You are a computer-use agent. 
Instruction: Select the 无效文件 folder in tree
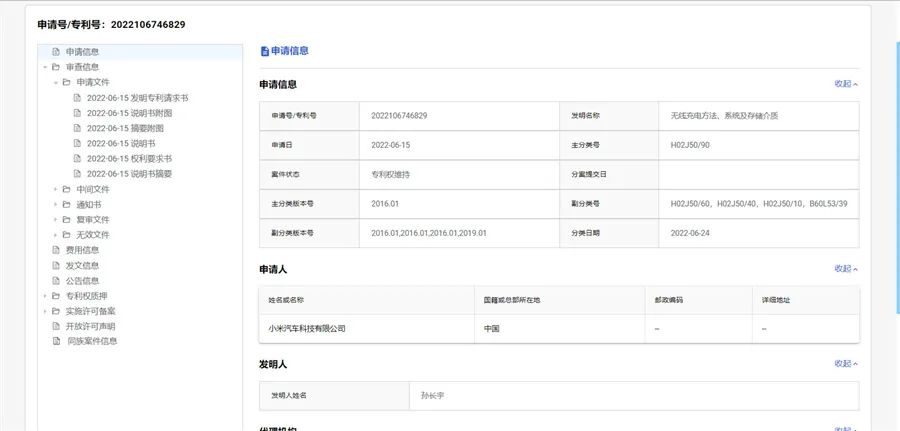point(93,235)
